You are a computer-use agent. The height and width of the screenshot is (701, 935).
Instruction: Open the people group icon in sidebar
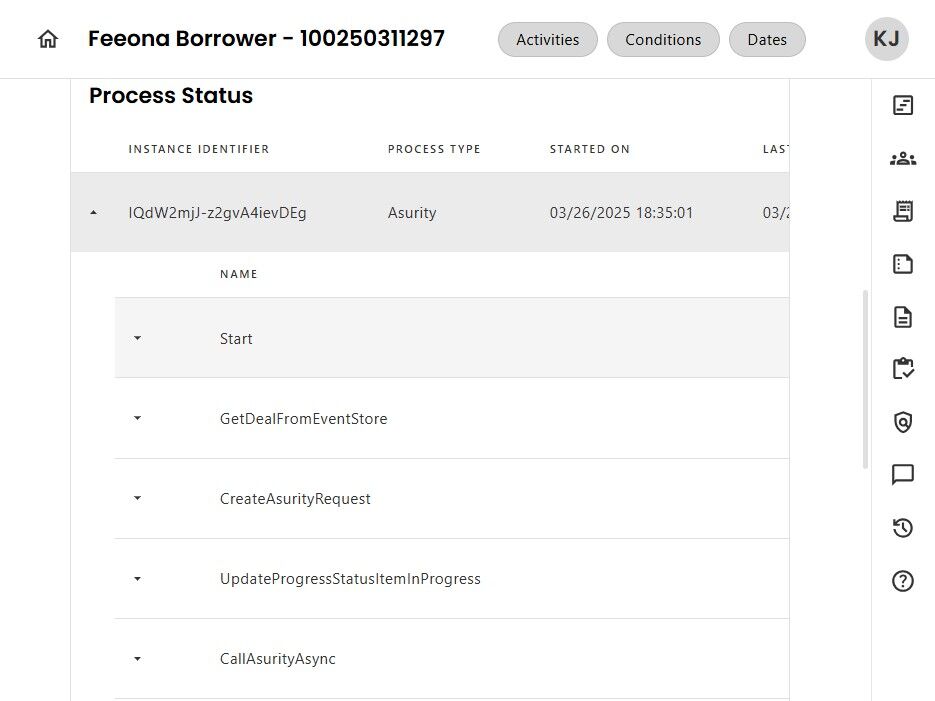pyautogui.click(x=903, y=159)
